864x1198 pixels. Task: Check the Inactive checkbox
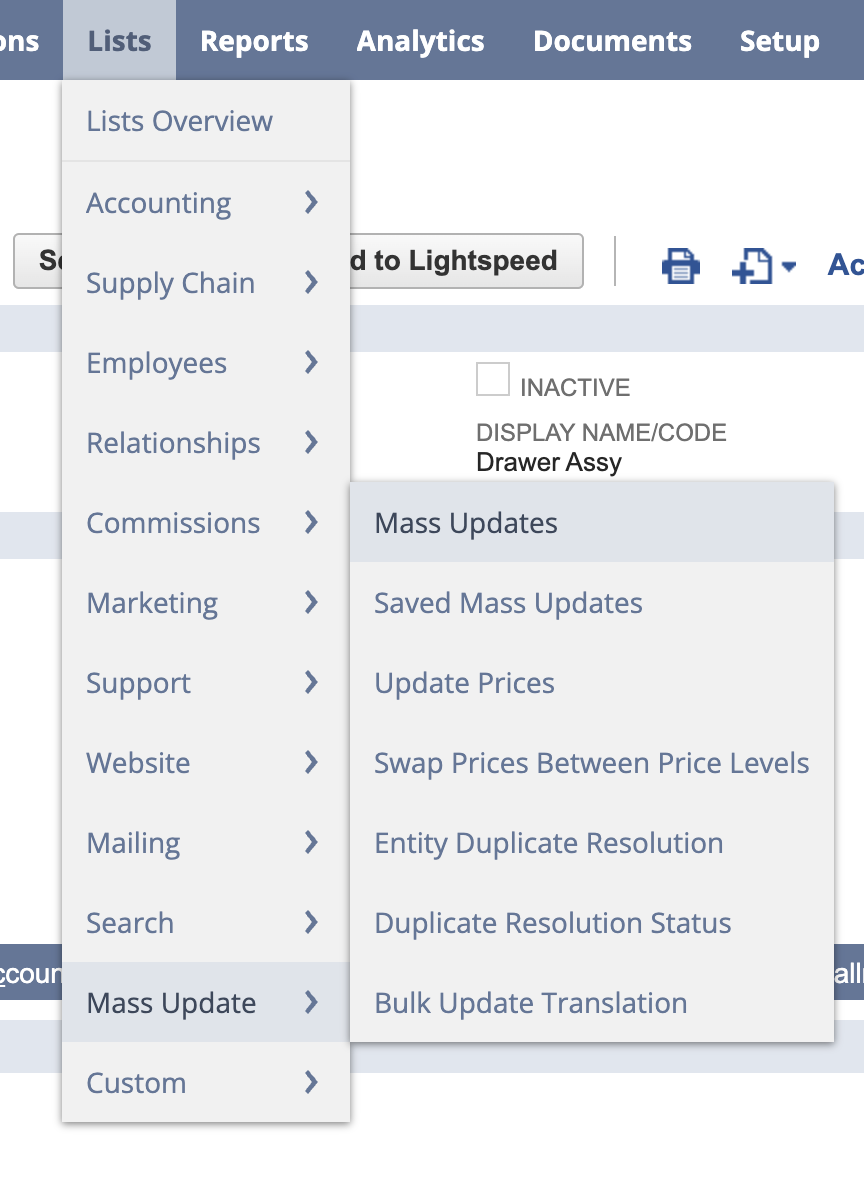(494, 379)
